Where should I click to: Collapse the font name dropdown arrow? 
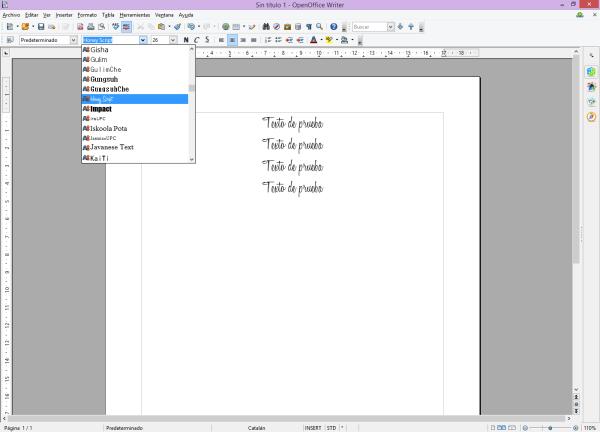(x=143, y=40)
